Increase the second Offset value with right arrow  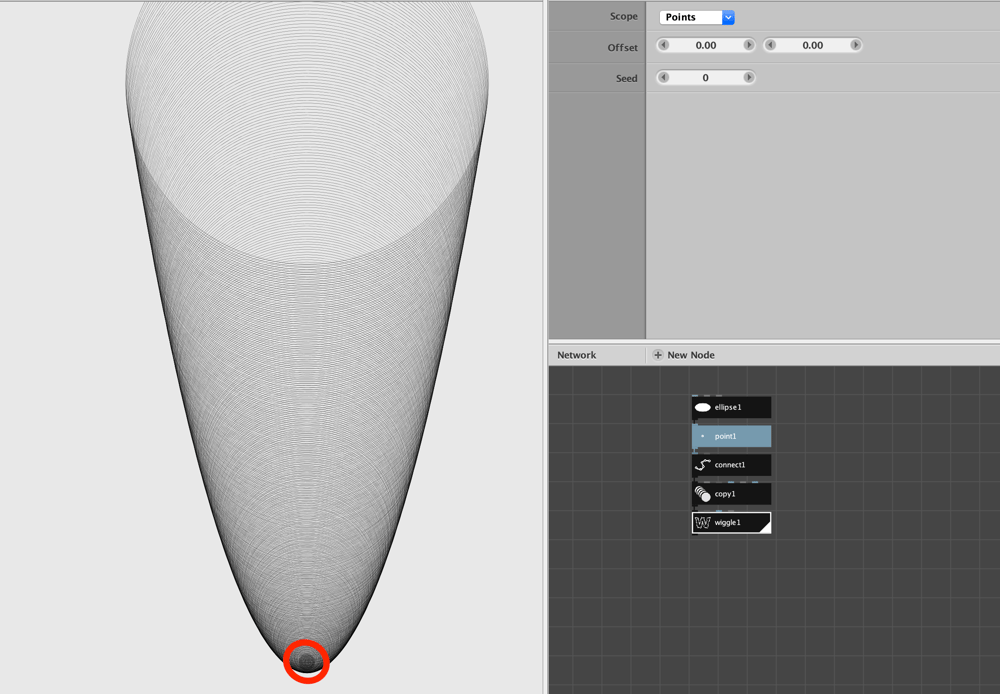point(856,45)
